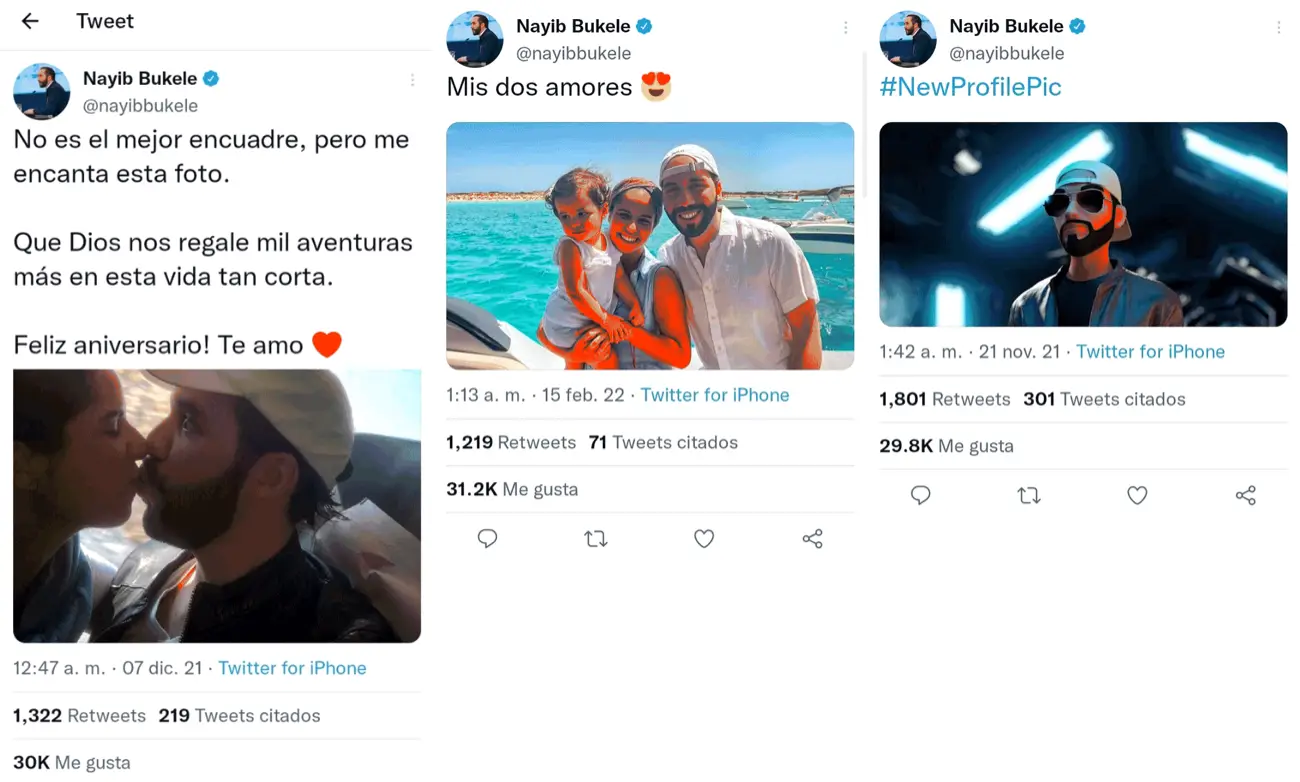View the 1,322 Retweets list
Viewport: 1300px width, 782px height.
79,716
